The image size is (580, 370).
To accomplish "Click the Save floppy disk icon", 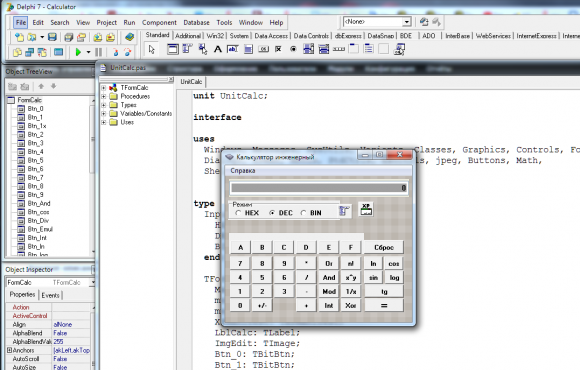I will point(52,37).
